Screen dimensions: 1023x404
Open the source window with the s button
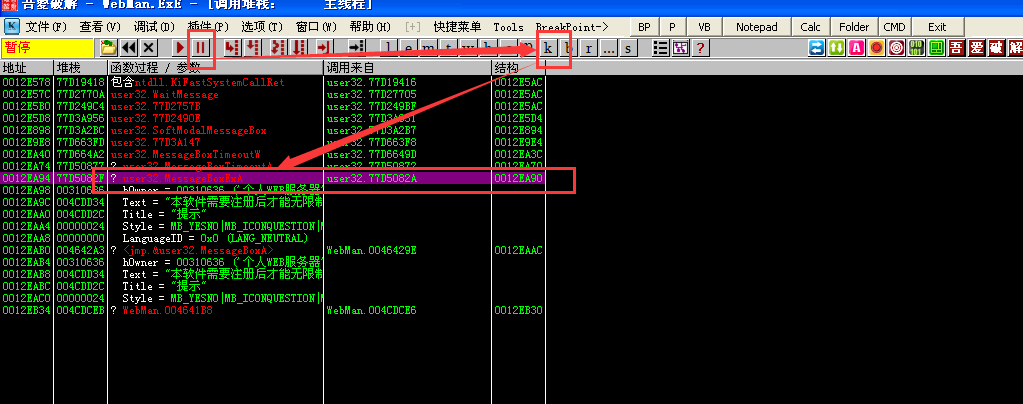pos(628,48)
